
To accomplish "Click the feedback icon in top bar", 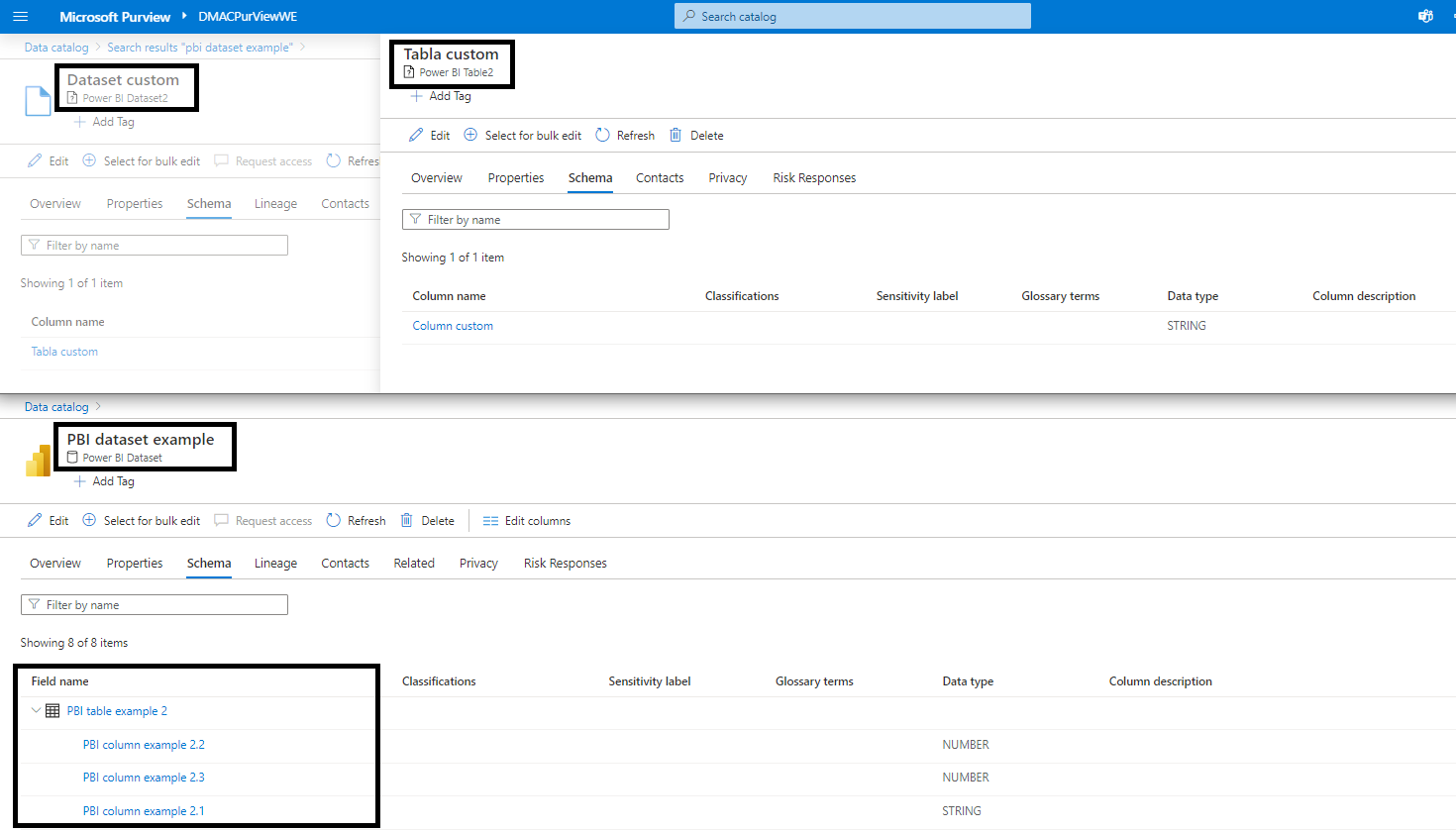I will [x=1425, y=17].
